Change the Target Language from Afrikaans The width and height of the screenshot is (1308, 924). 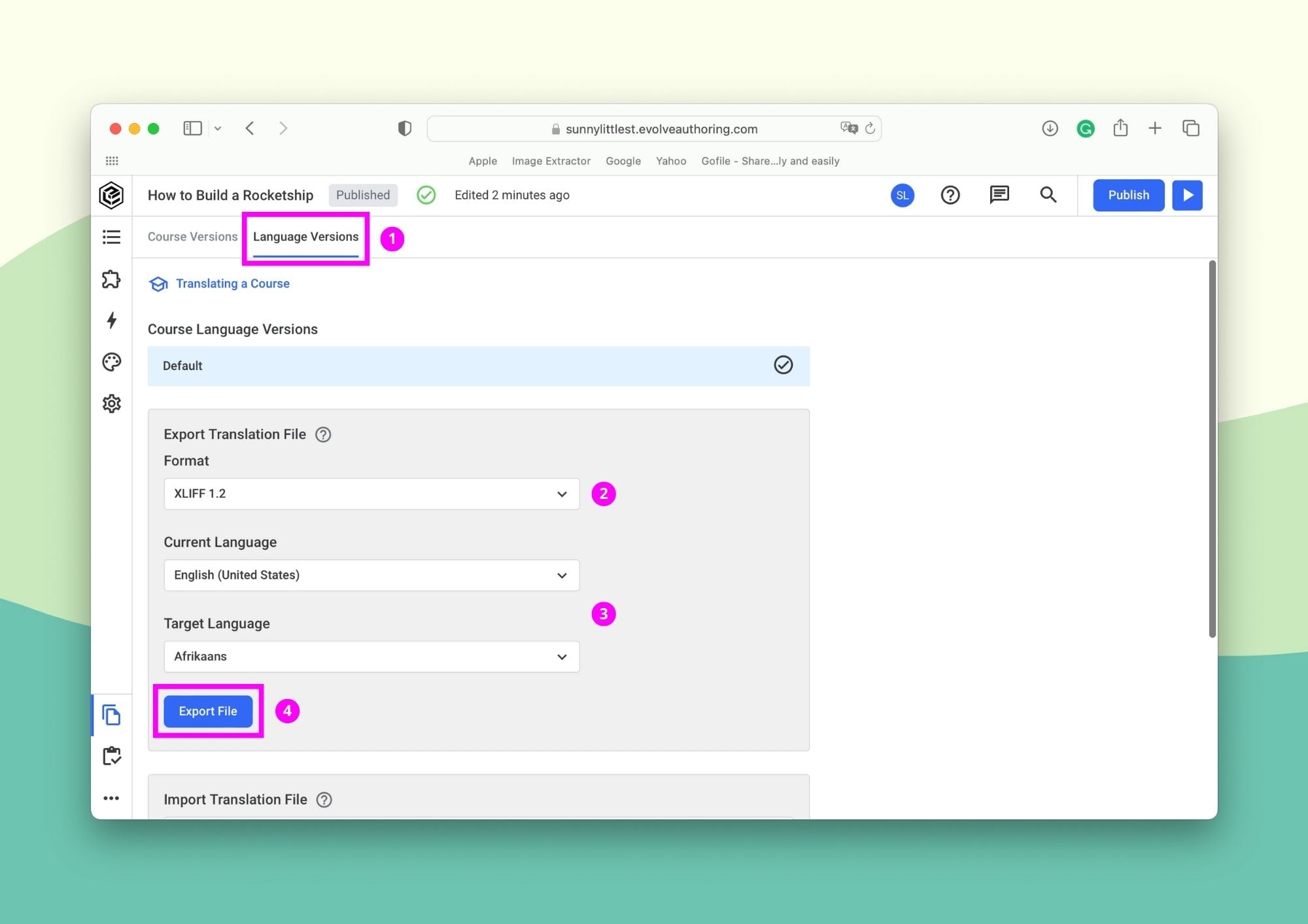click(x=371, y=657)
